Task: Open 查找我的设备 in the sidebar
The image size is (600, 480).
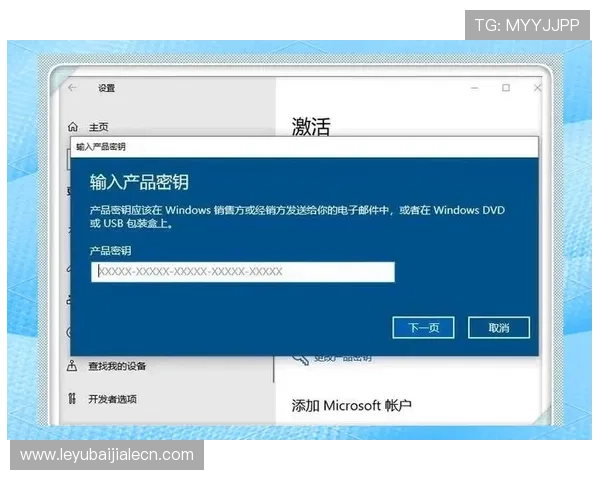Action: coord(117,366)
